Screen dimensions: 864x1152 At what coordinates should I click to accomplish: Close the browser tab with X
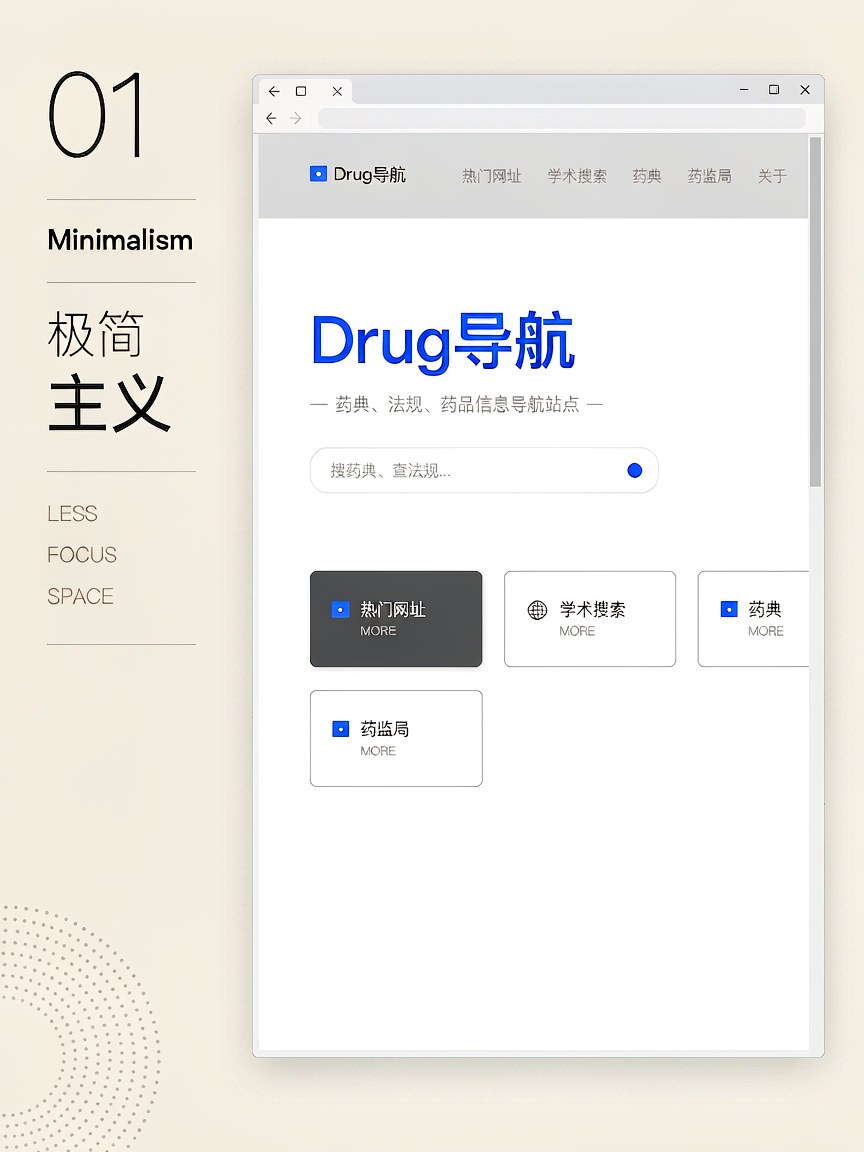point(337,91)
